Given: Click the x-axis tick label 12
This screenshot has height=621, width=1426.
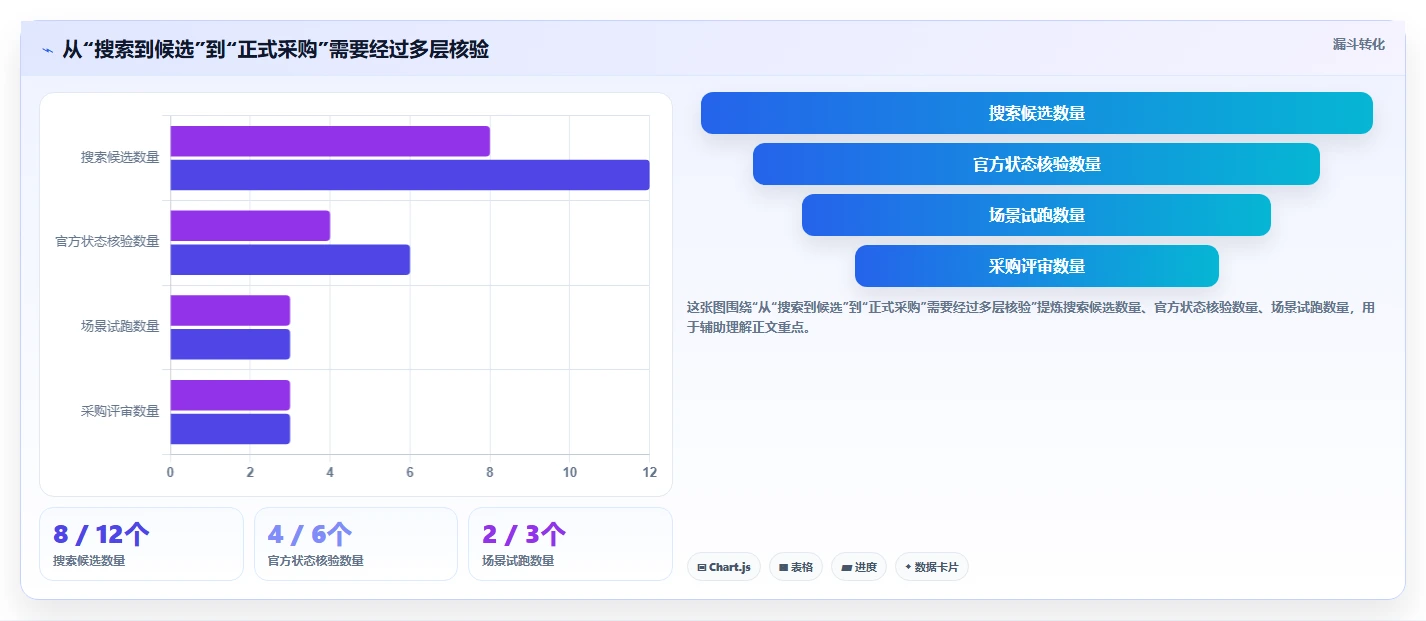Looking at the screenshot, I should tap(649, 472).
